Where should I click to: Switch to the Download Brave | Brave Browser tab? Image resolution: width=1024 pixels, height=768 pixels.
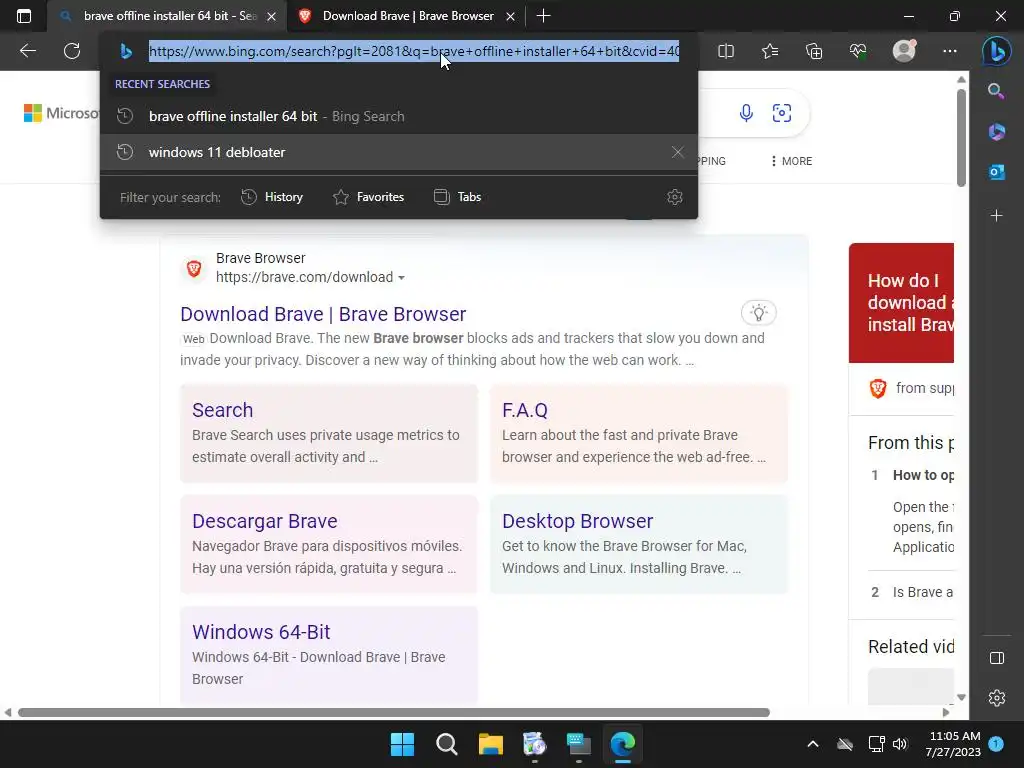[x=408, y=16]
